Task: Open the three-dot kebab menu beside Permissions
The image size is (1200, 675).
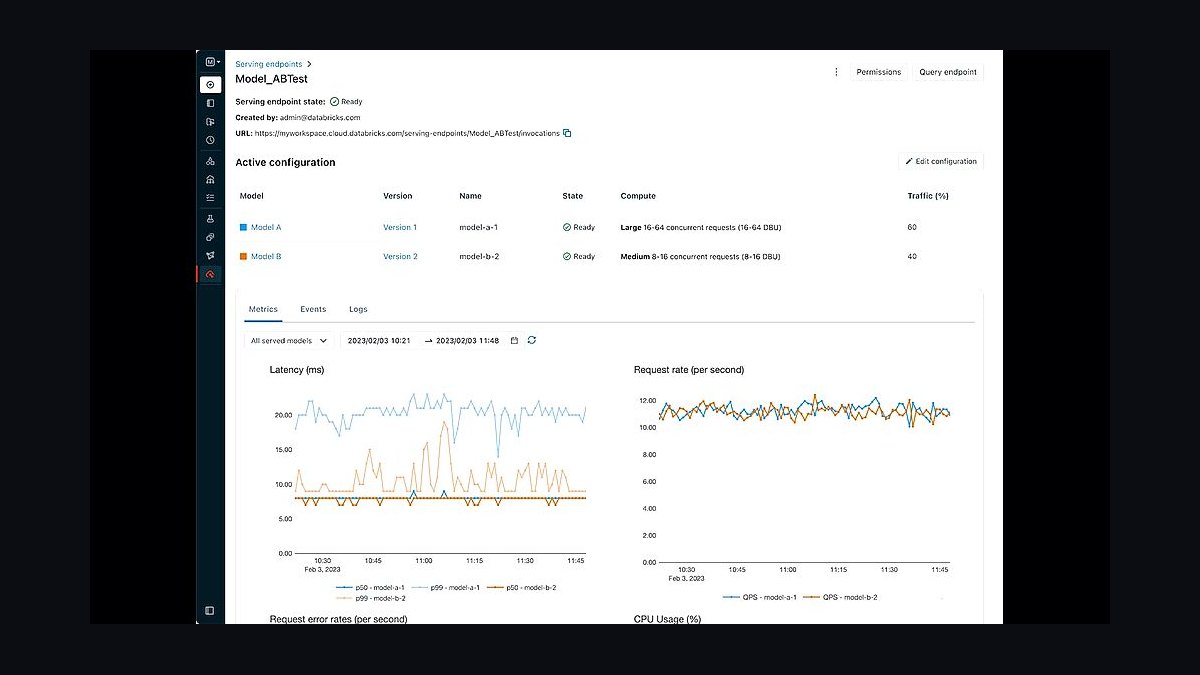Action: [836, 72]
